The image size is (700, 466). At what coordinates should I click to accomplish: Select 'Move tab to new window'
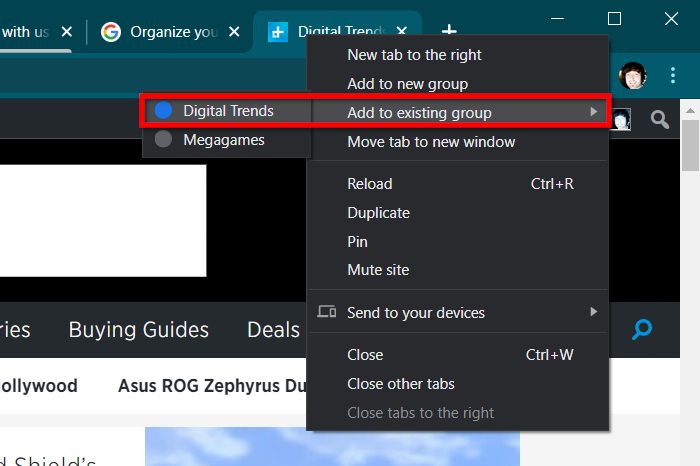pos(458,142)
